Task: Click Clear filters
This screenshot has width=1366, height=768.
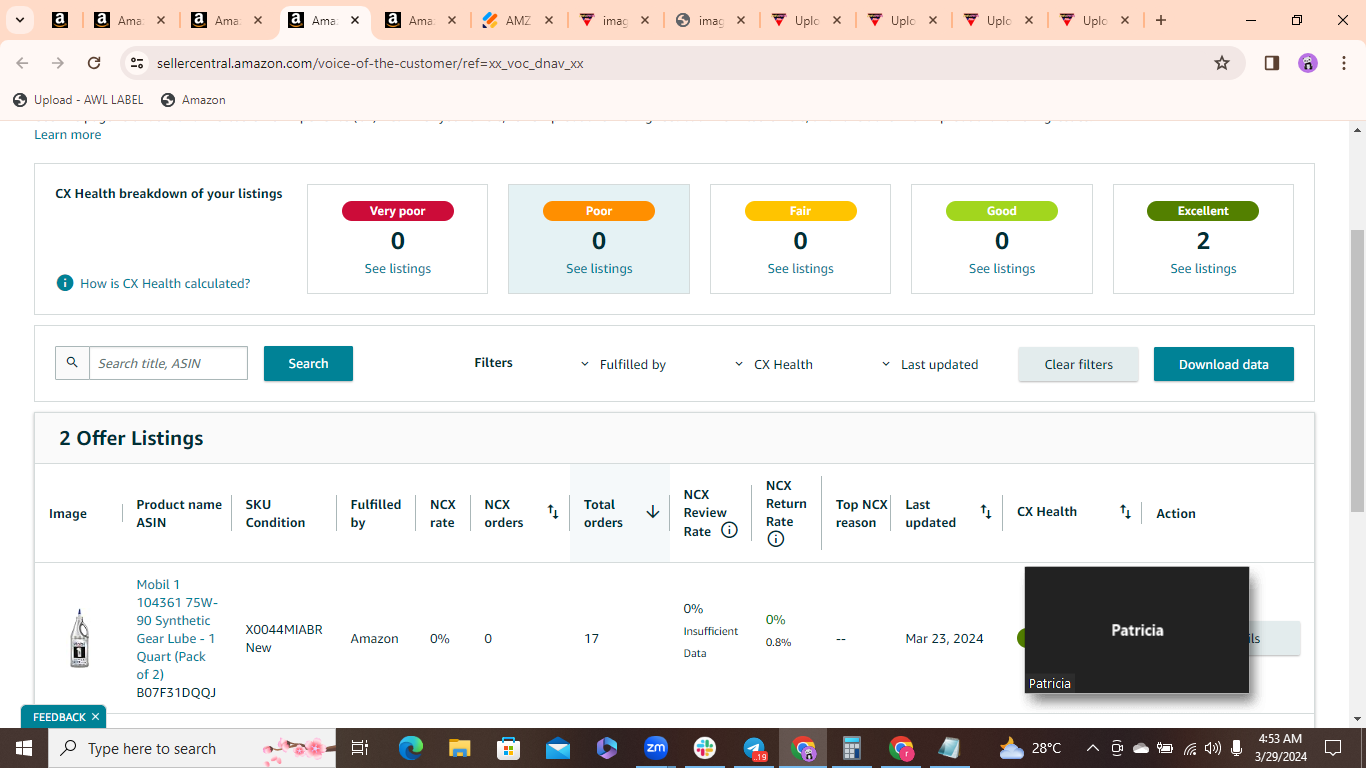Action: click(x=1078, y=364)
